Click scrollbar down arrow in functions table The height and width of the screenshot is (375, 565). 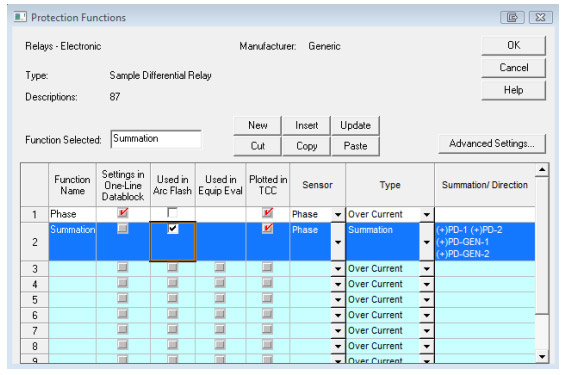pyautogui.click(x=542, y=357)
